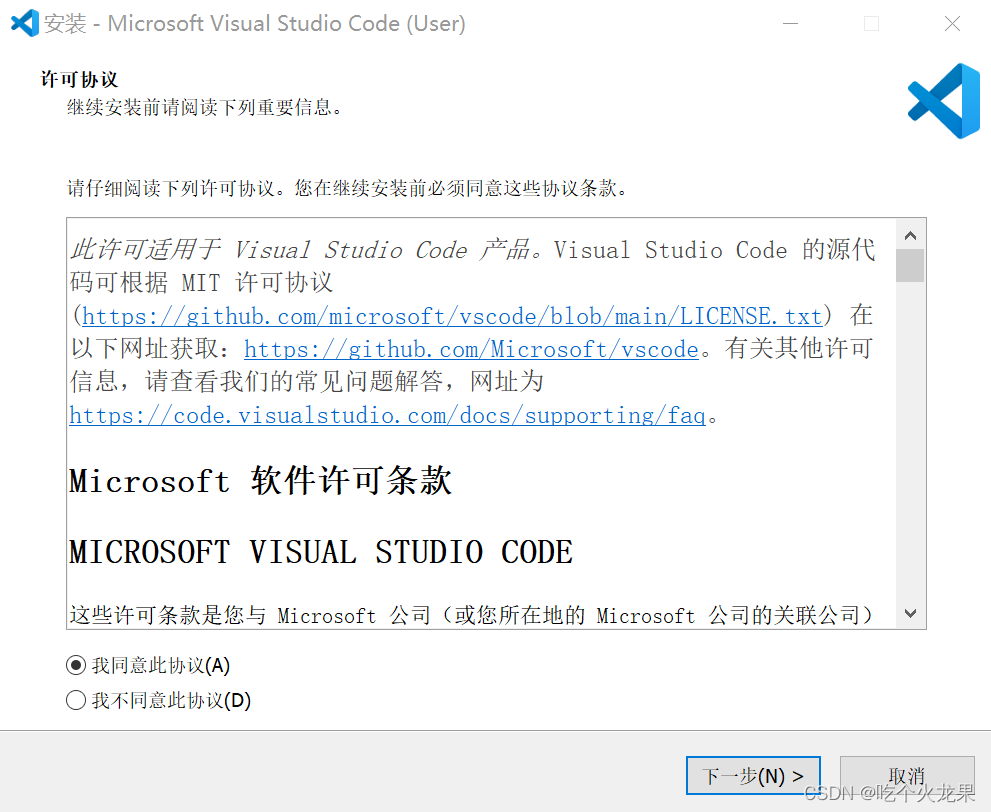Click the scroll down arrow in license box
991x812 pixels.
[x=910, y=613]
